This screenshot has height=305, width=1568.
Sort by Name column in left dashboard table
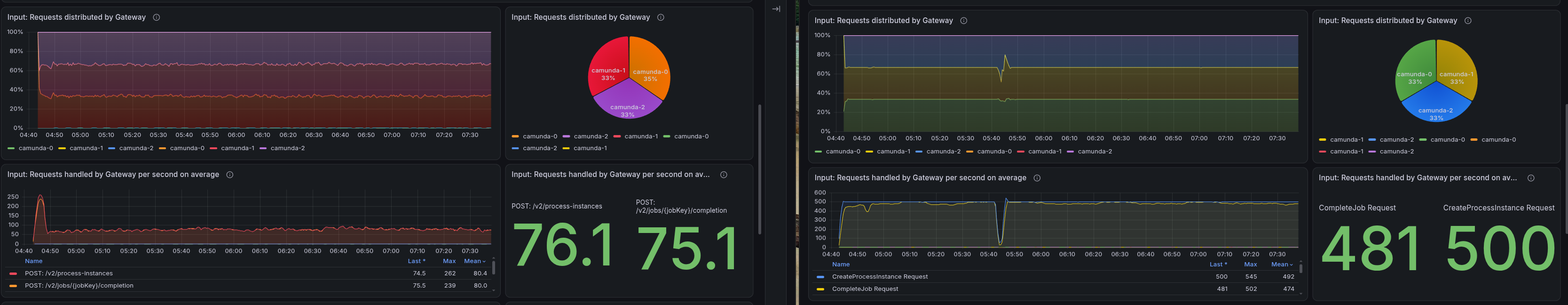pos(33,261)
